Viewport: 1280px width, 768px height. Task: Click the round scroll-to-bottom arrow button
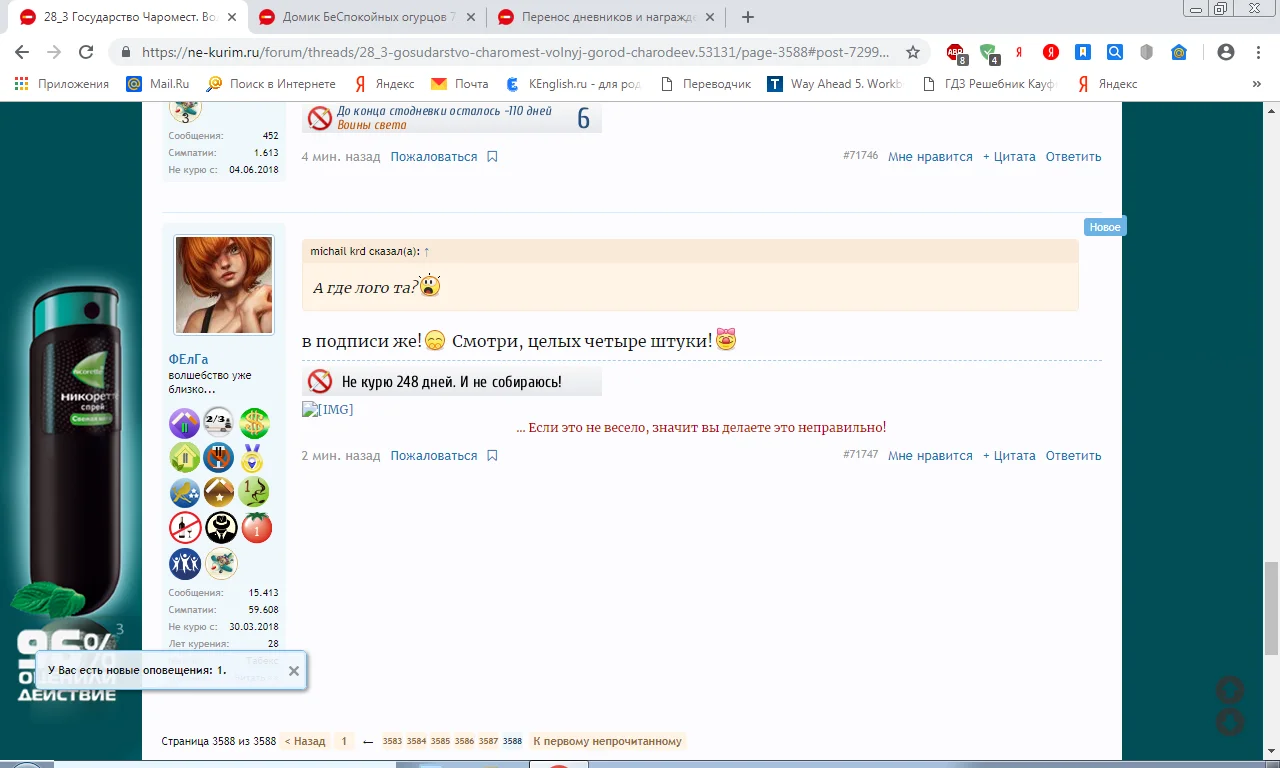point(1229,722)
